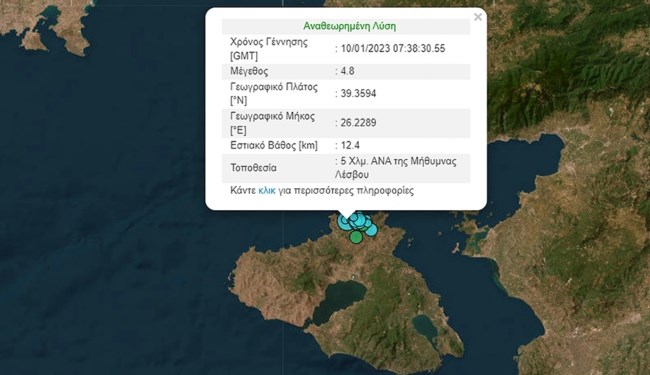
Task: Click the 'Αναθεωρημένη Λύση' header text
Action: (349, 26)
